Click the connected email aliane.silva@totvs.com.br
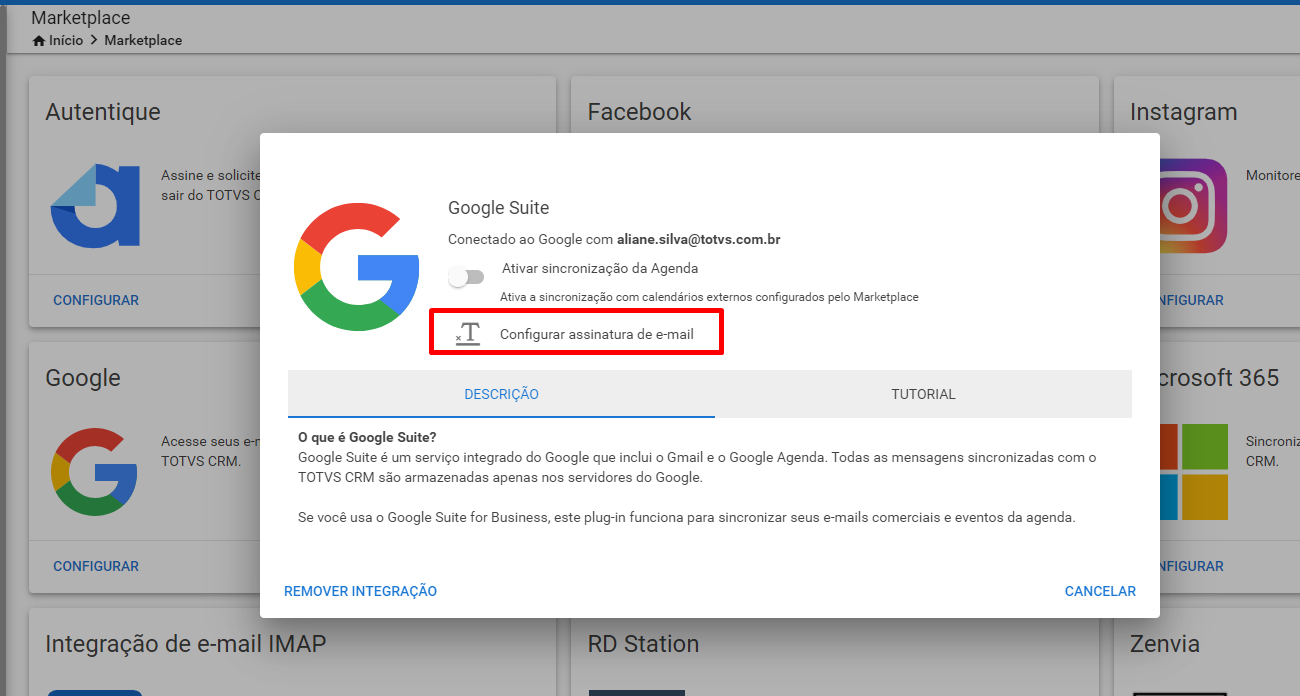Image resolution: width=1300 pixels, height=696 pixels. tap(698, 240)
